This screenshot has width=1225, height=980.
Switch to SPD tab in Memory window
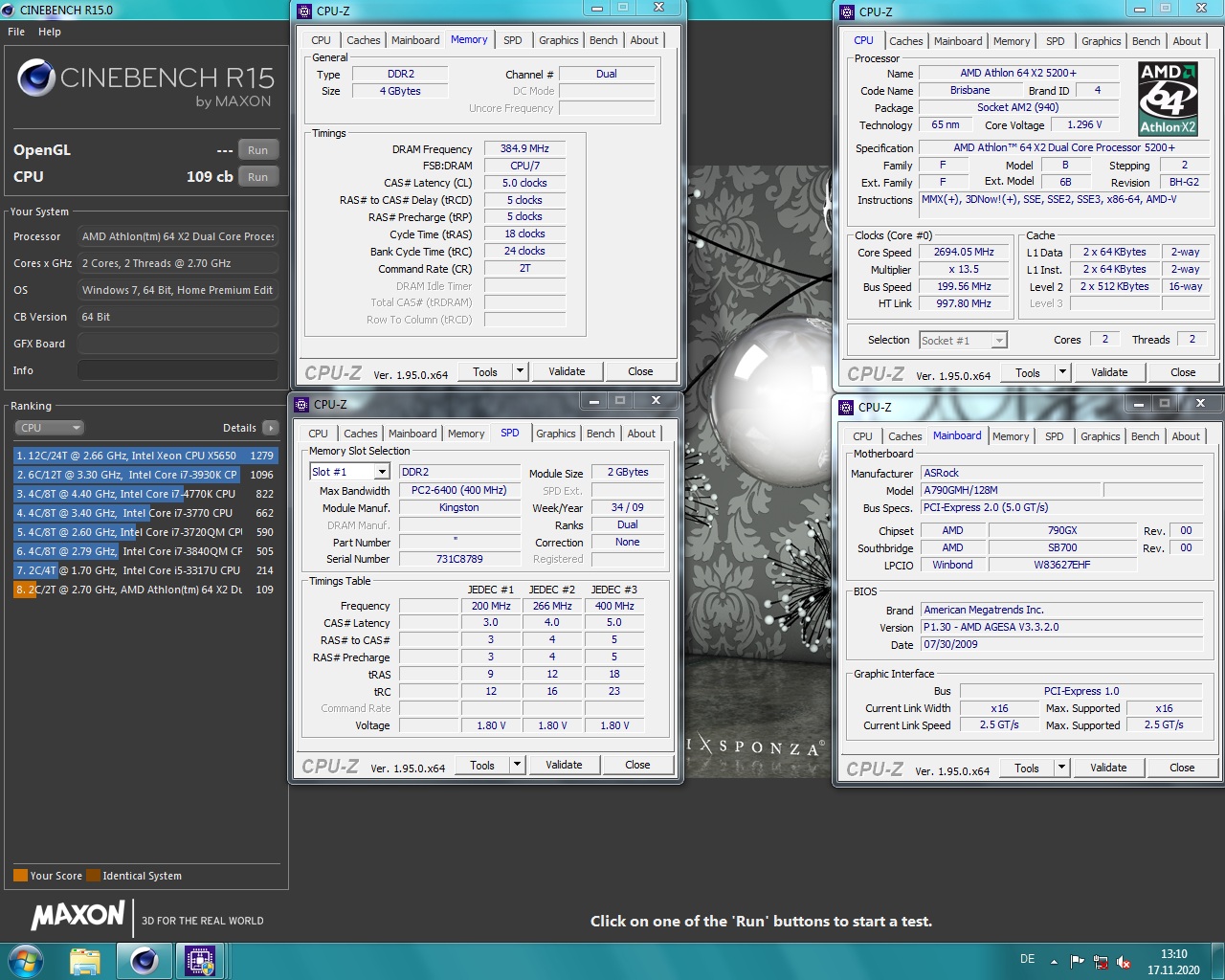pos(513,40)
